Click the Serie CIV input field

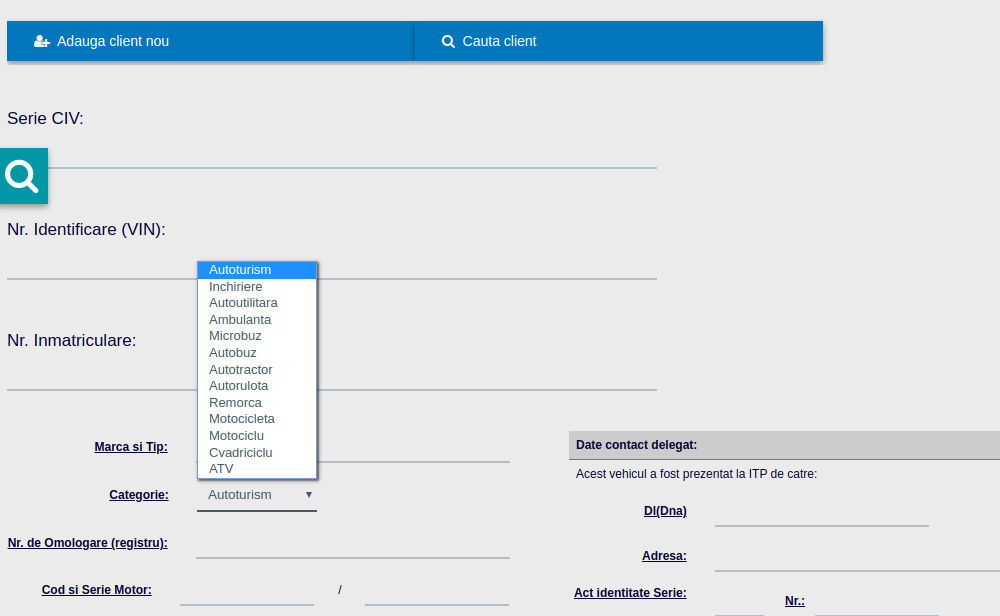coord(352,155)
